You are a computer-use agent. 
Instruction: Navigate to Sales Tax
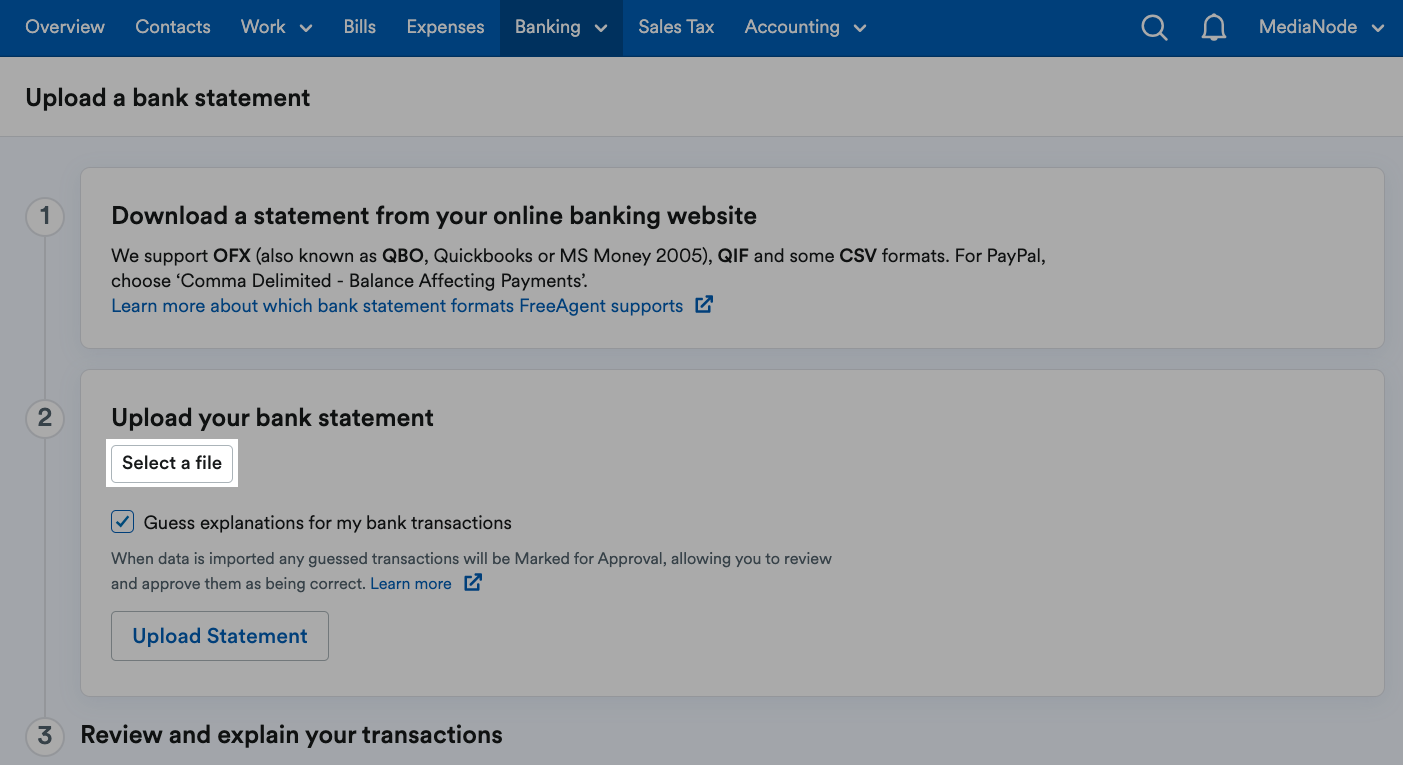[x=676, y=28]
